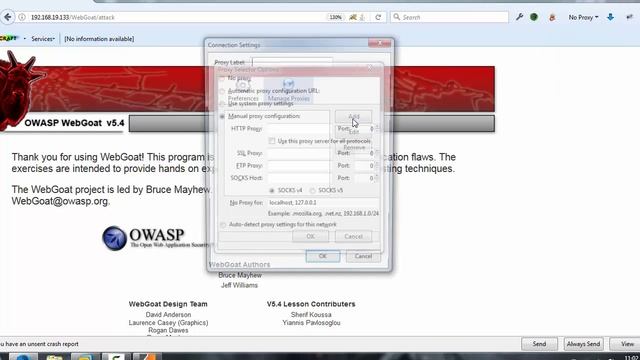Image resolution: width=640 pixels, height=360 pixels.
Task: Click Cancel next to the blue-highlighted OK
Action: pyautogui.click(x=363, y=256)
